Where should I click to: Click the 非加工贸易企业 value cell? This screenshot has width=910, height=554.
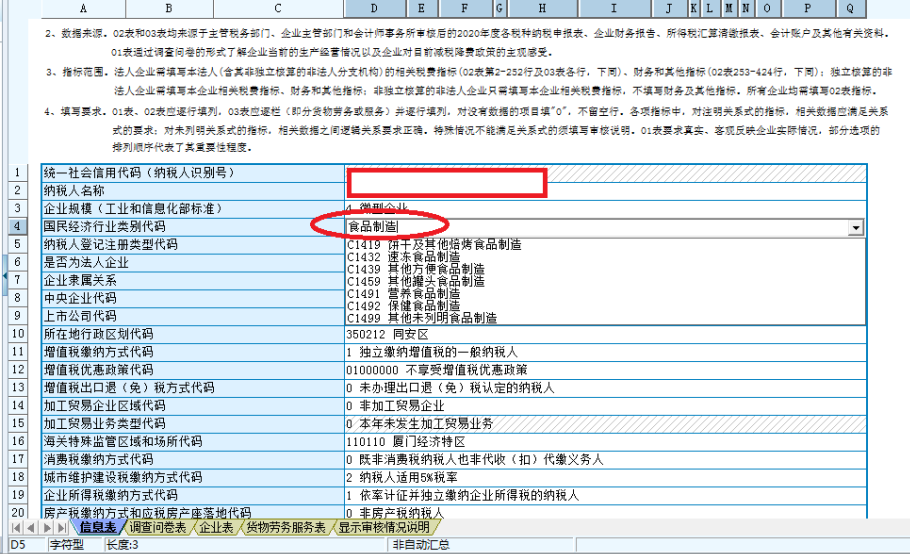click(x=606, y=406)
